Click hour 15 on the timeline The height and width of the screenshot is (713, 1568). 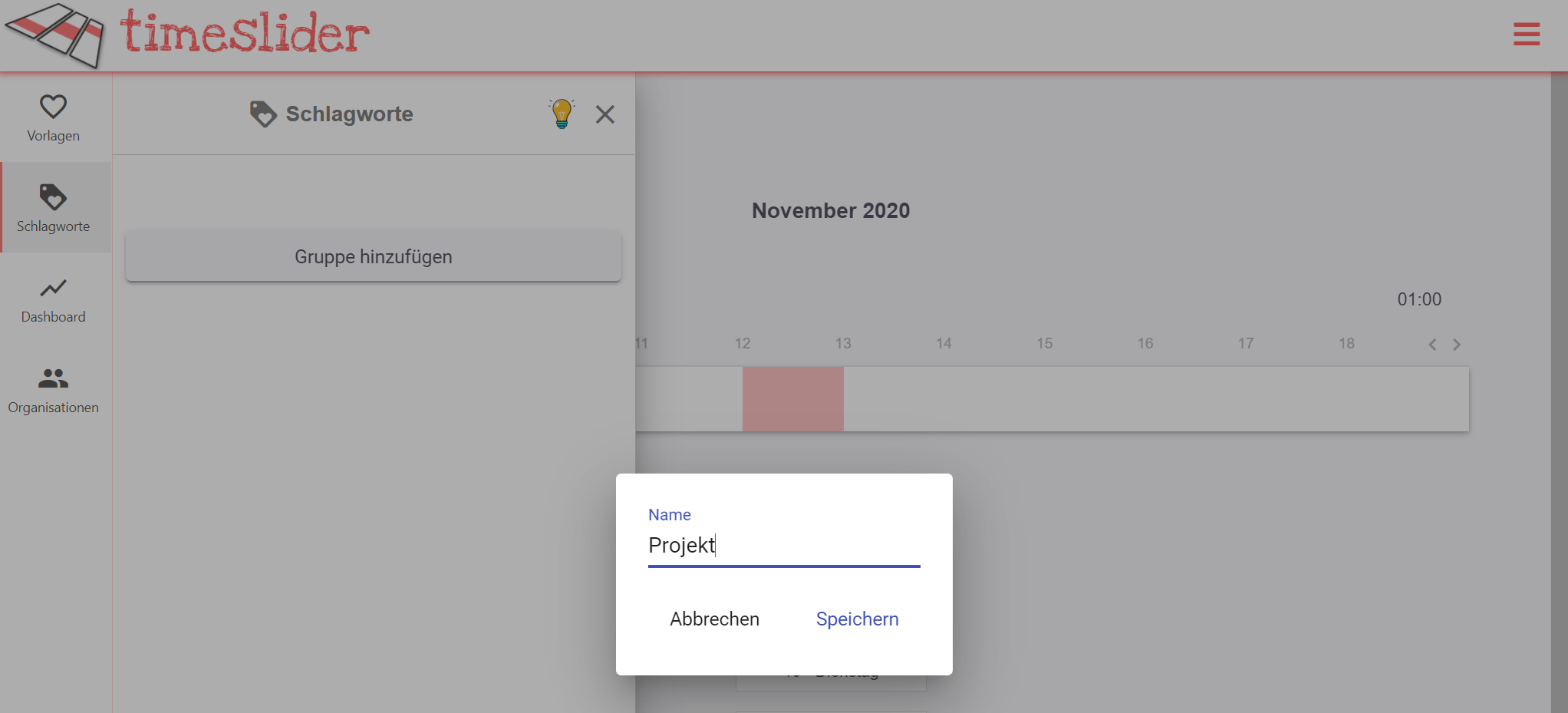click(x=1044, y=343)
